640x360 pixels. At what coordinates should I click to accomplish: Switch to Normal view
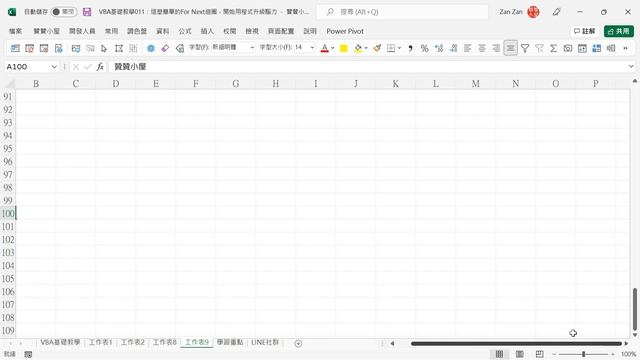pyautogui.click(x=499, y=354)
